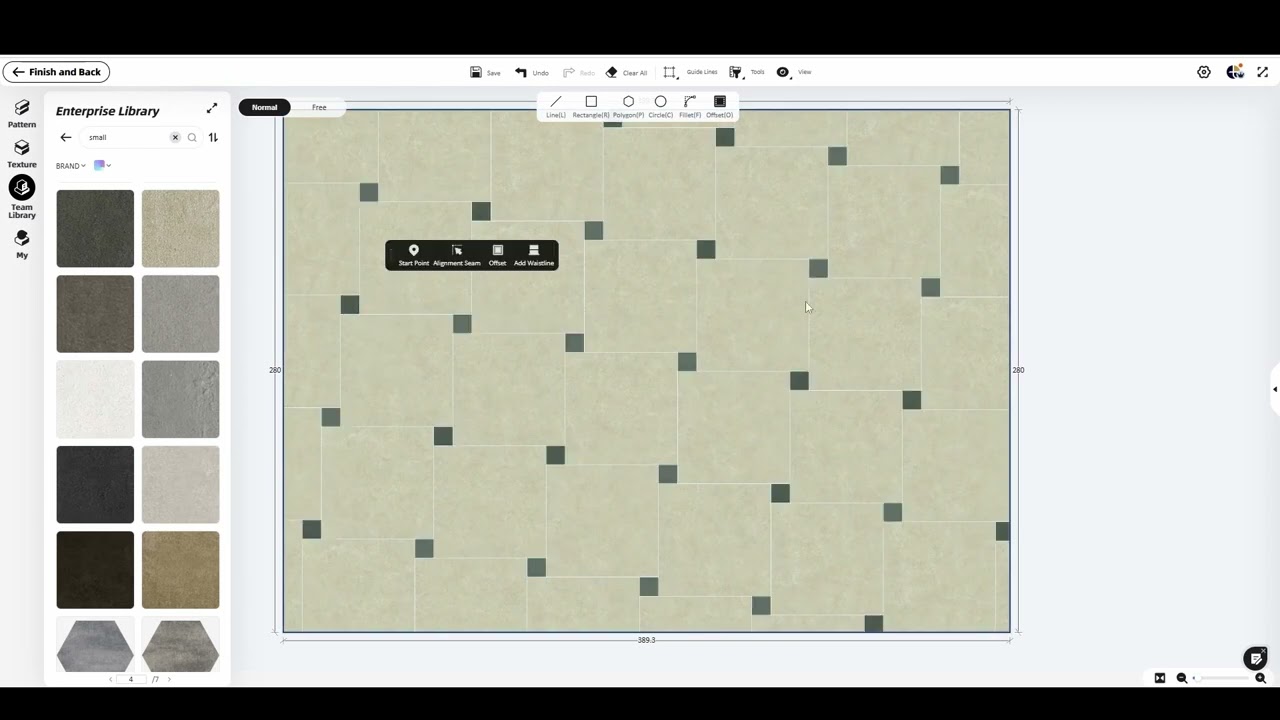The height and width of the screenshot is (720, 1280).
Task: Select the Polygon drawing tool
Action: (628, 107)
